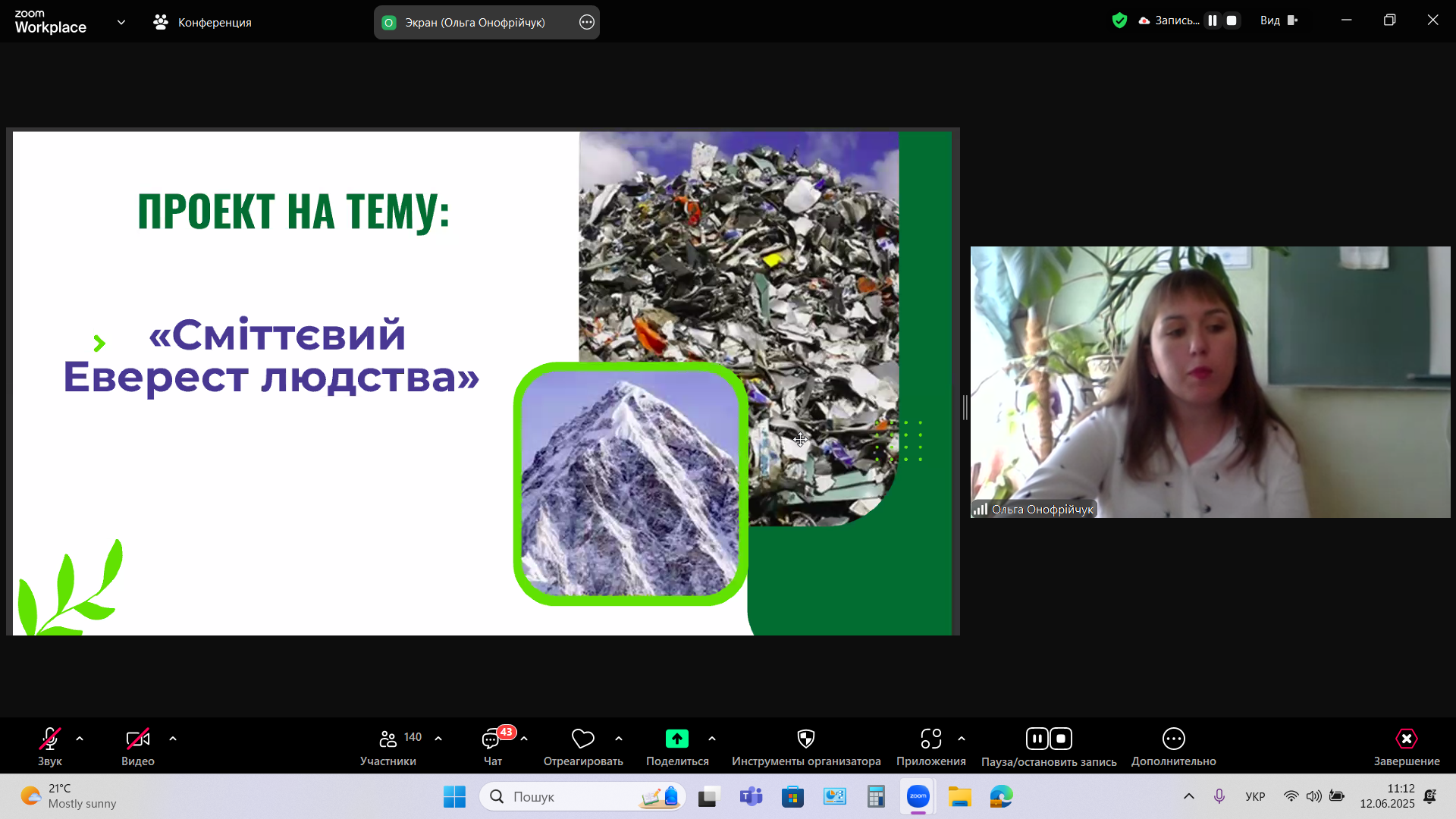Click the divider handle between share and video
Viewport: 1456px width, 819px height.
tap(965, 407)
